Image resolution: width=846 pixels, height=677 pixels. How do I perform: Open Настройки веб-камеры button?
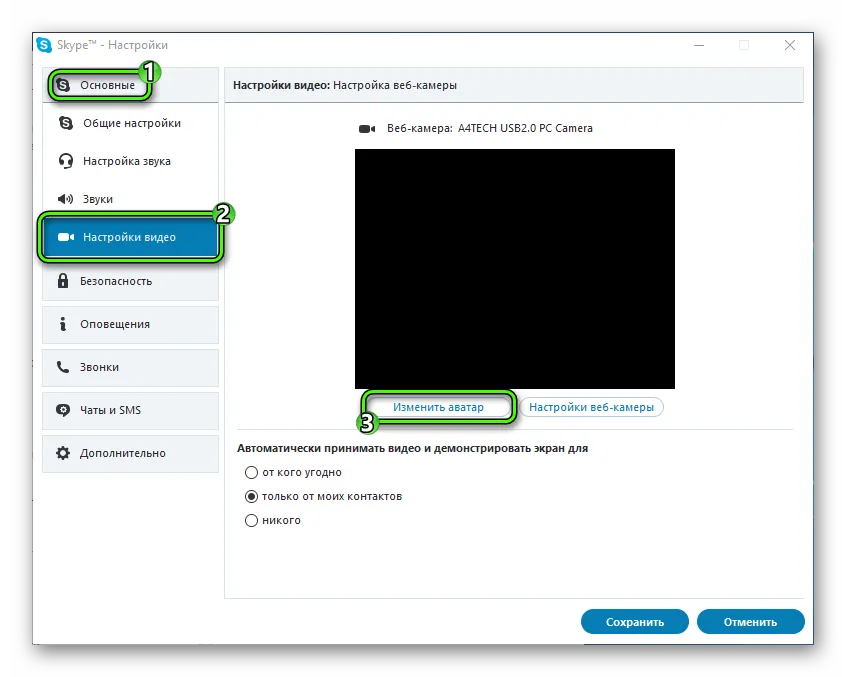(x=591, y=407)
